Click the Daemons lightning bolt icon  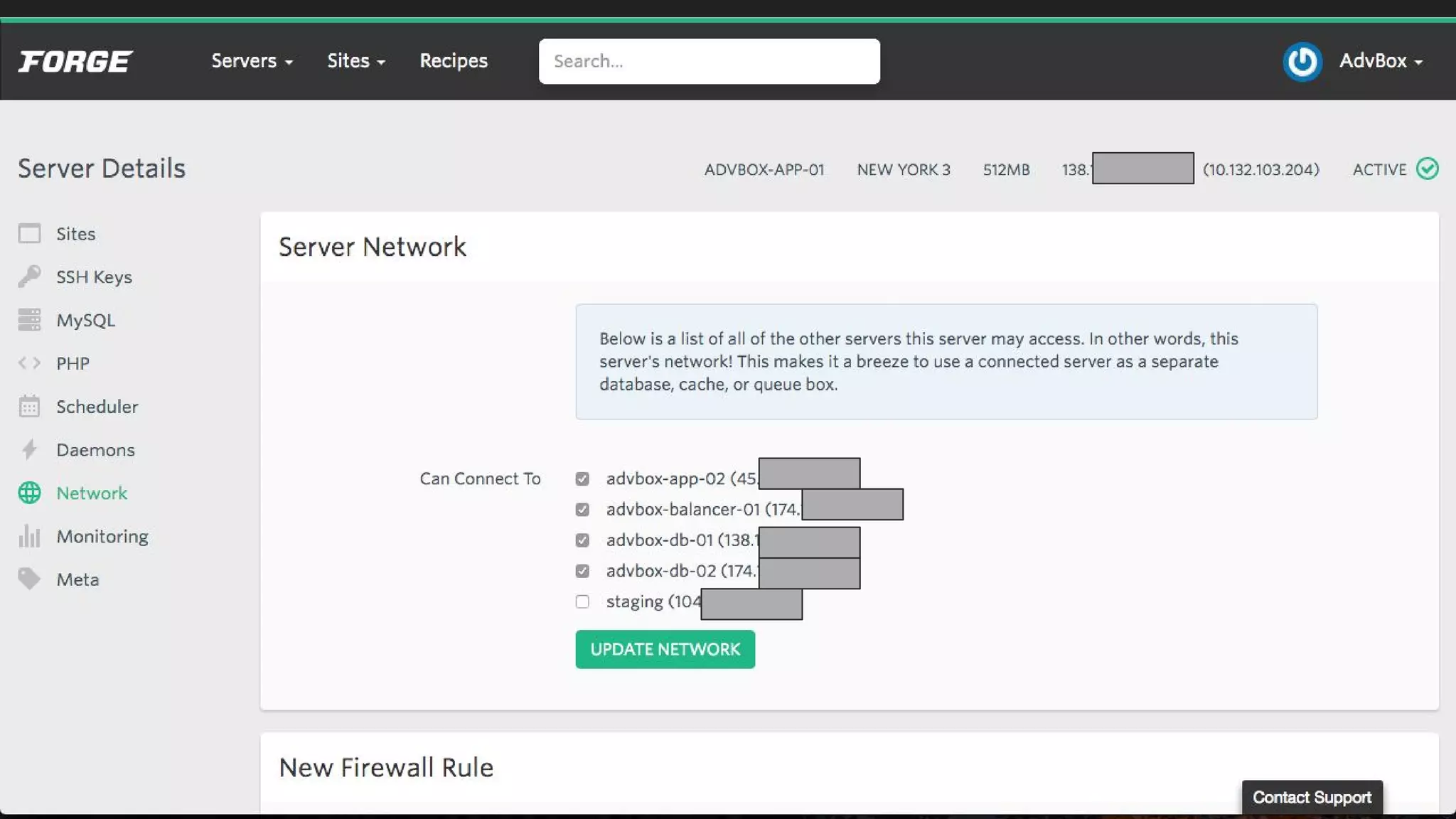click(29, 450)
